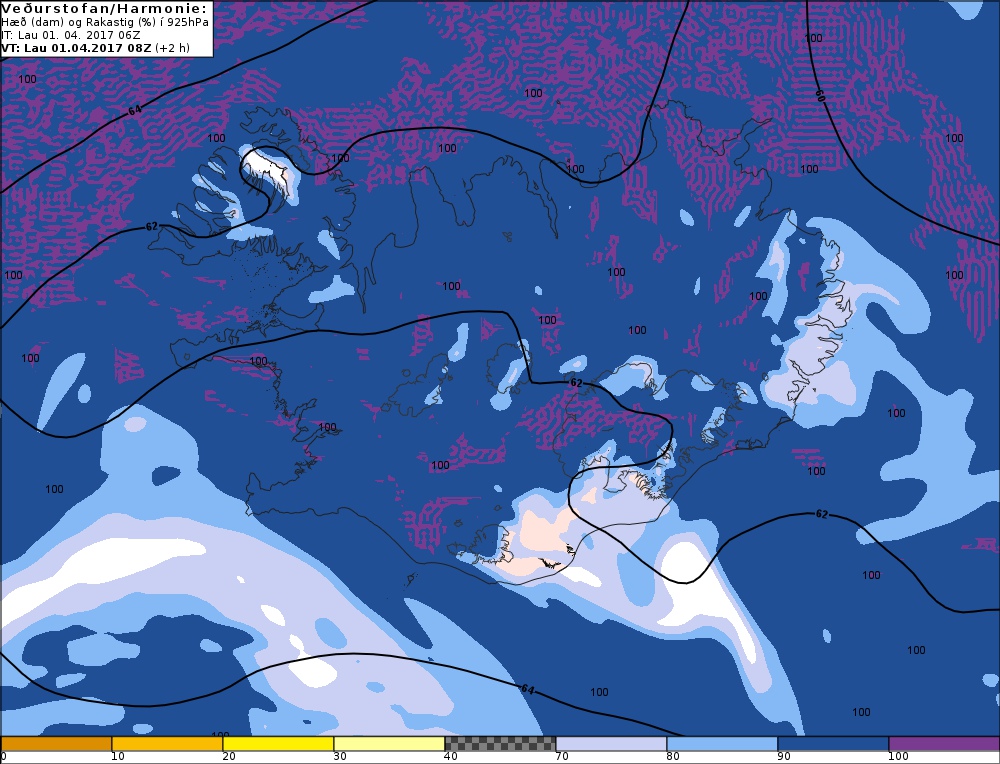
Task: Click the 'VT: Lau 01.04.2017 08Z (+2 h)' line
Action: (96, 48)
